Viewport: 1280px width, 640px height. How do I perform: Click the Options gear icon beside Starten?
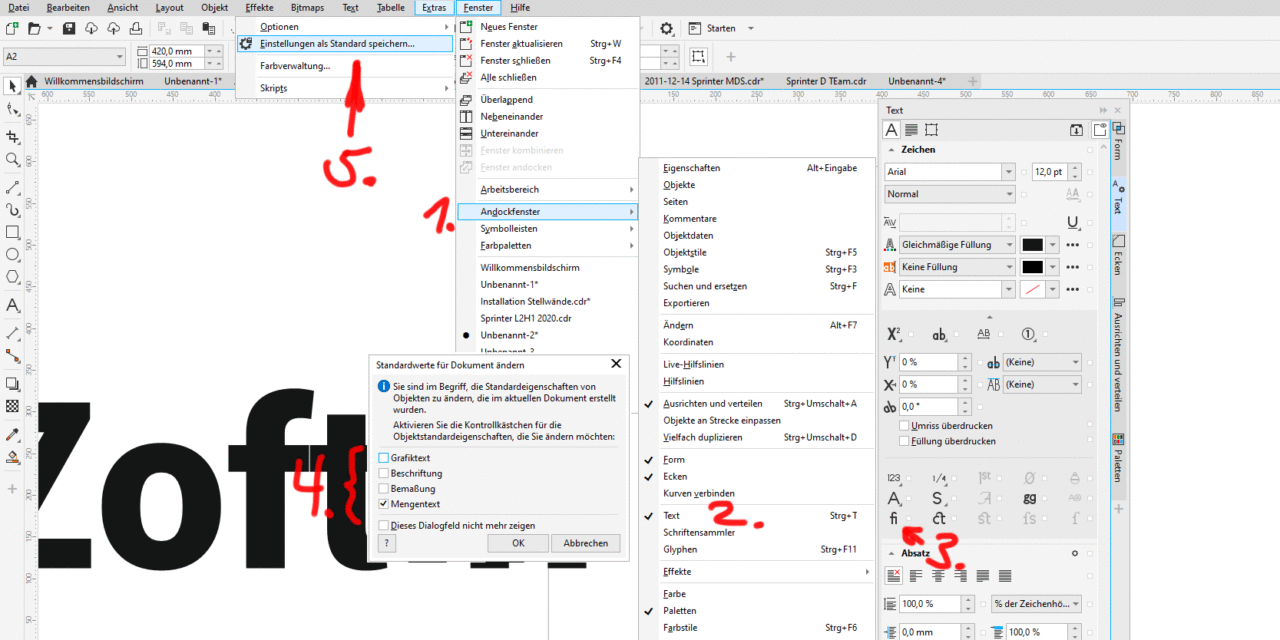pos(667,28)
